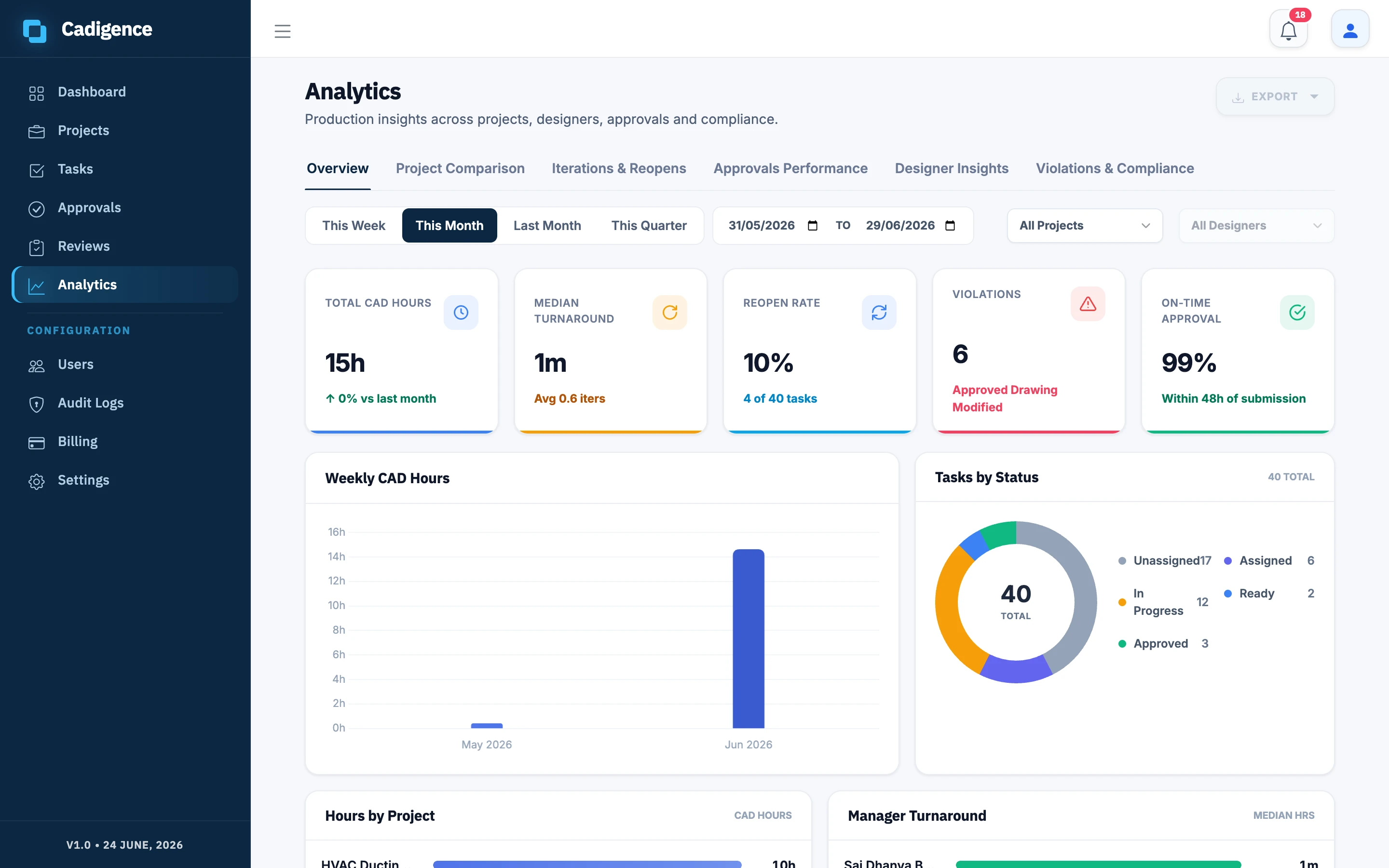Screen dimensions: 1389x868
Task: Click the Projects briefcase icon
Action: (37, 132)
